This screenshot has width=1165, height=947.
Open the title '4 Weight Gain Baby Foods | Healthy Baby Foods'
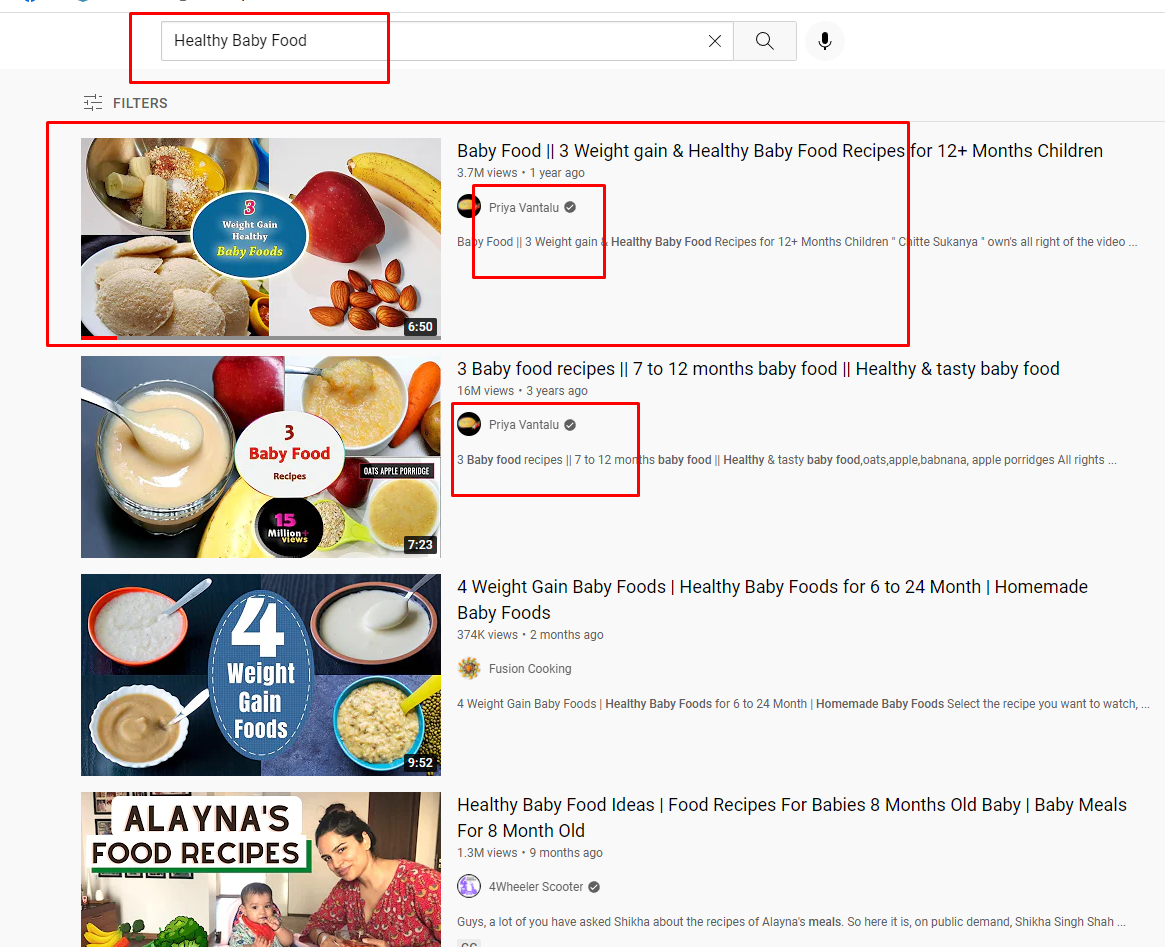click(x=772, y=599)
